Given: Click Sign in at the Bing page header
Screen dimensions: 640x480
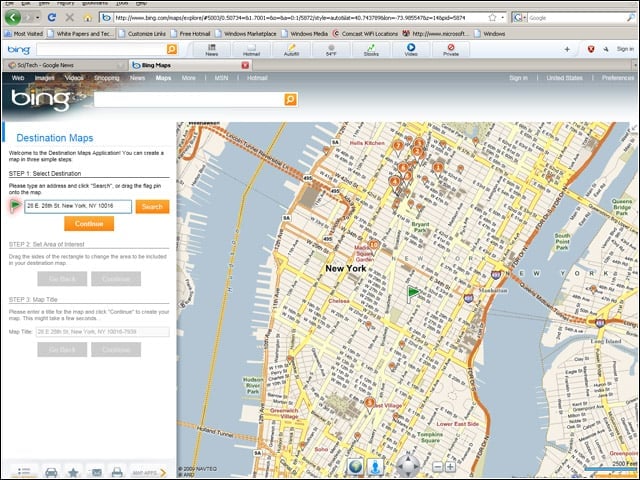Looking at the screenshot, I should [518, 78].
